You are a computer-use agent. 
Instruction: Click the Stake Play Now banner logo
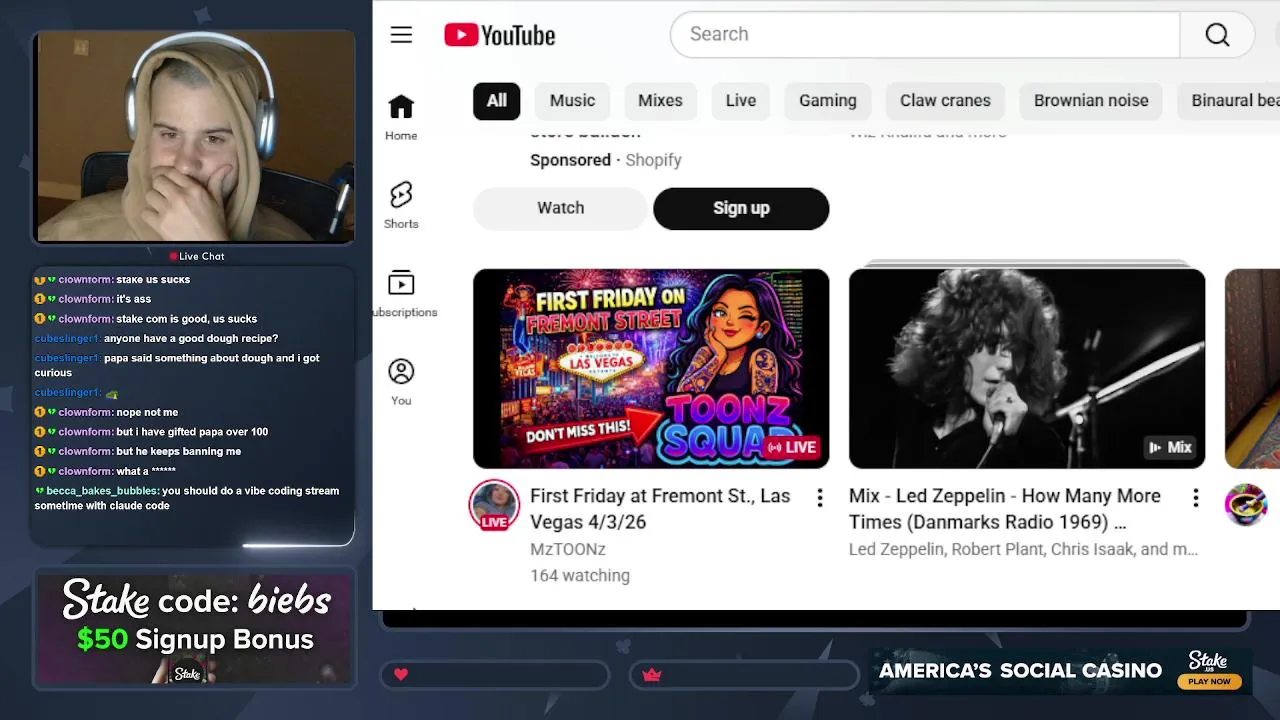pos(1209,669)
